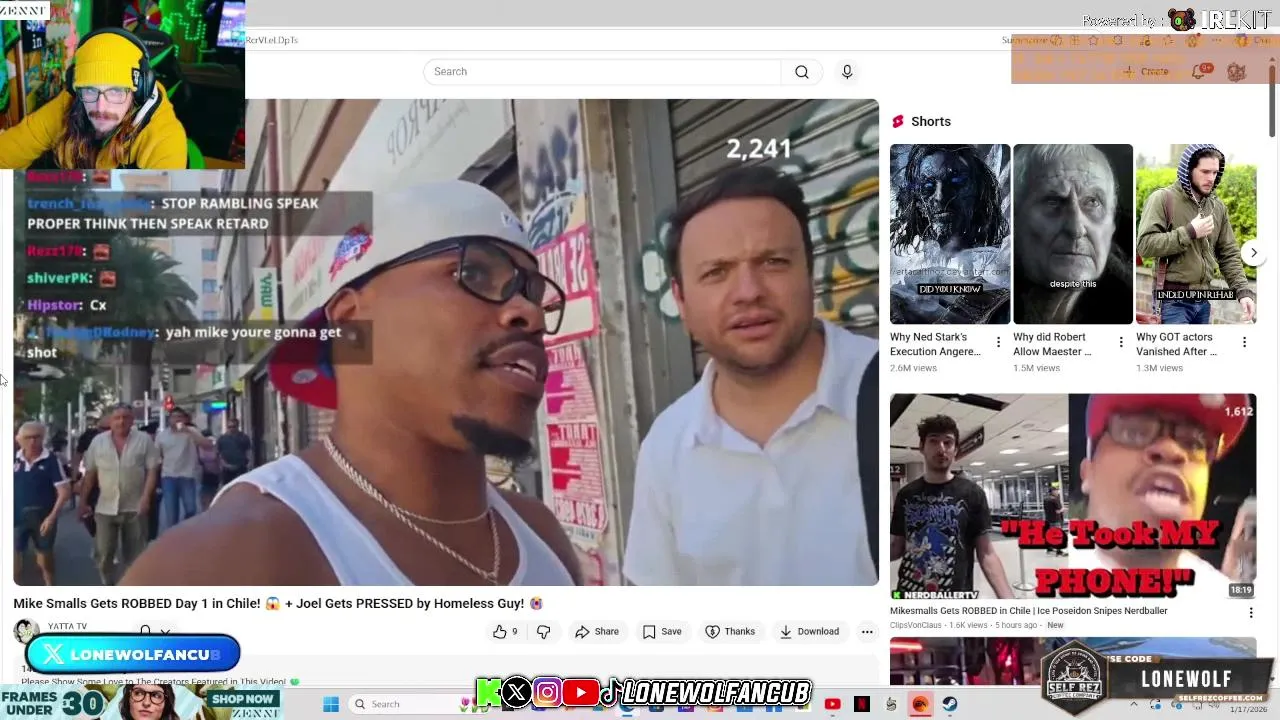
Task: Dislike the video with thumbs down
Action: [x=543, y=631]
